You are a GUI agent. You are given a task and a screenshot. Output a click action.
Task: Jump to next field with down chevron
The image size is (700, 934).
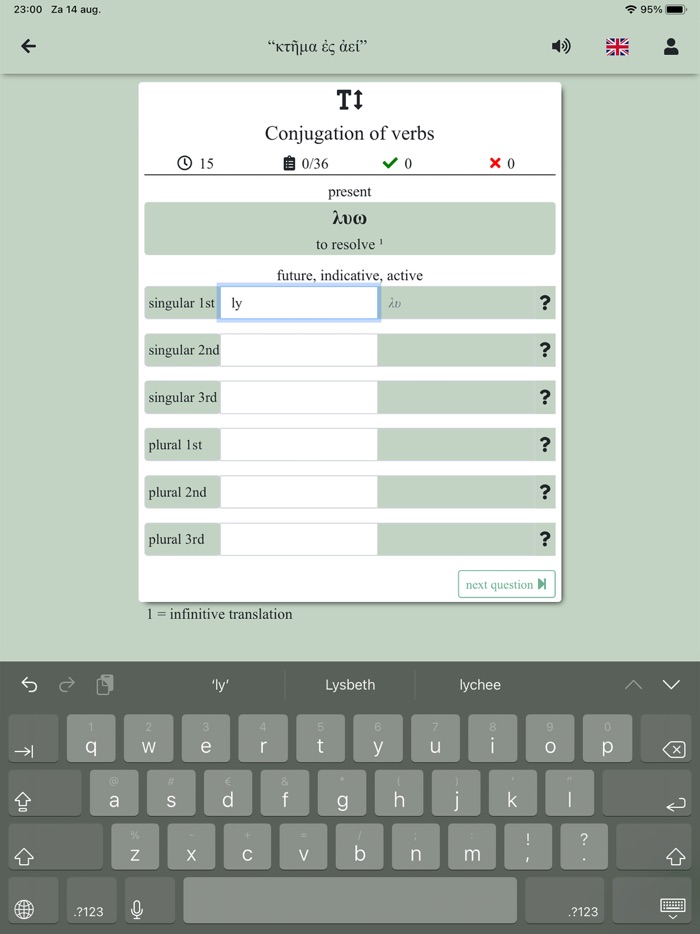click(671, 684)
